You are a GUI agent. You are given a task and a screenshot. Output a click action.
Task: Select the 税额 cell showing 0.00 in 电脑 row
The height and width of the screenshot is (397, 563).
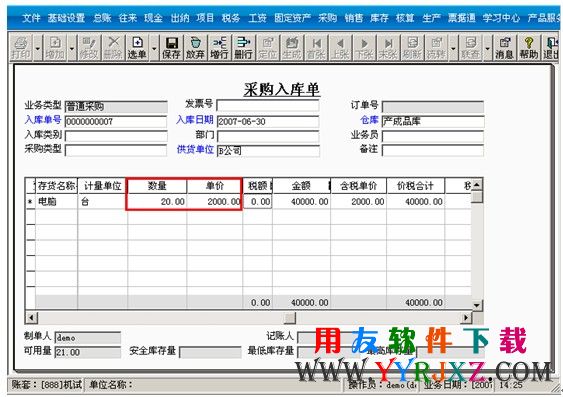[x=257, y=202]
